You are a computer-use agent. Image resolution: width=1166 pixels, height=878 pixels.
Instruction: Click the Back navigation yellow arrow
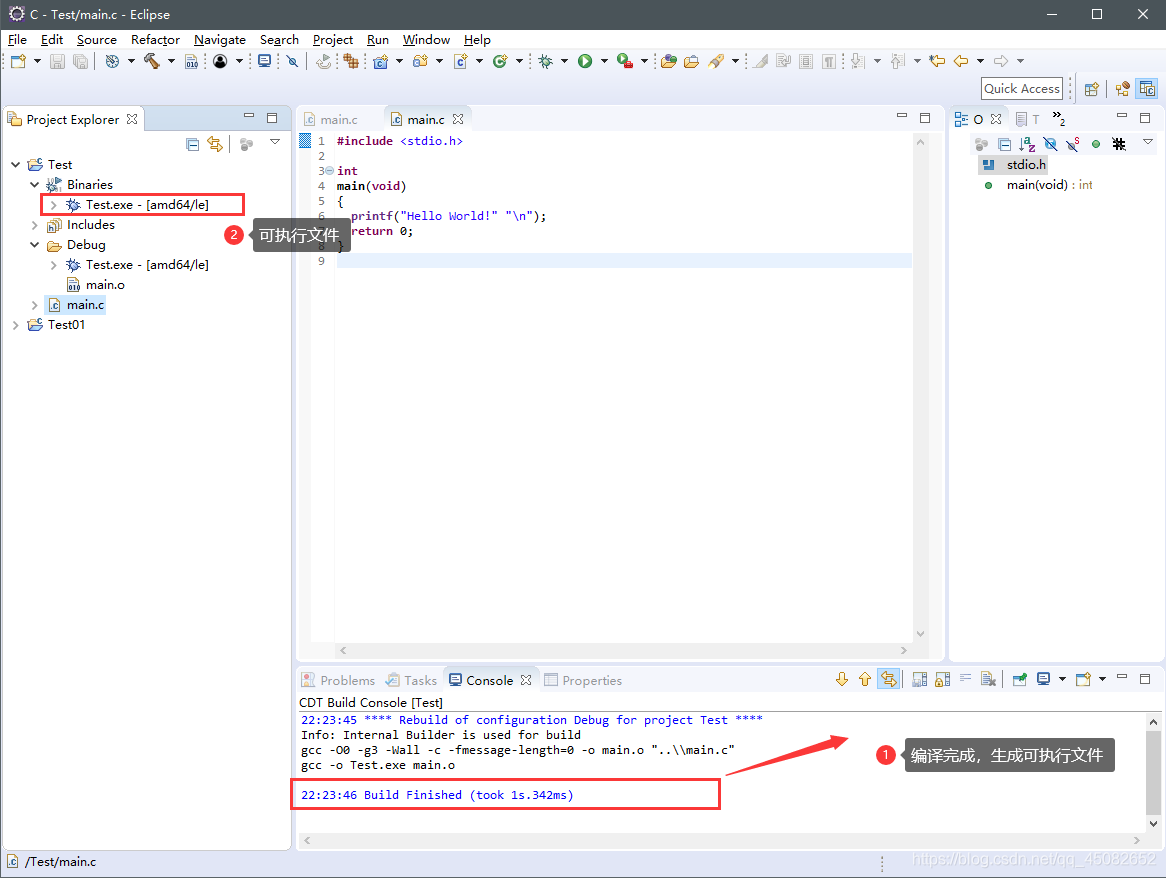point(961,61)
